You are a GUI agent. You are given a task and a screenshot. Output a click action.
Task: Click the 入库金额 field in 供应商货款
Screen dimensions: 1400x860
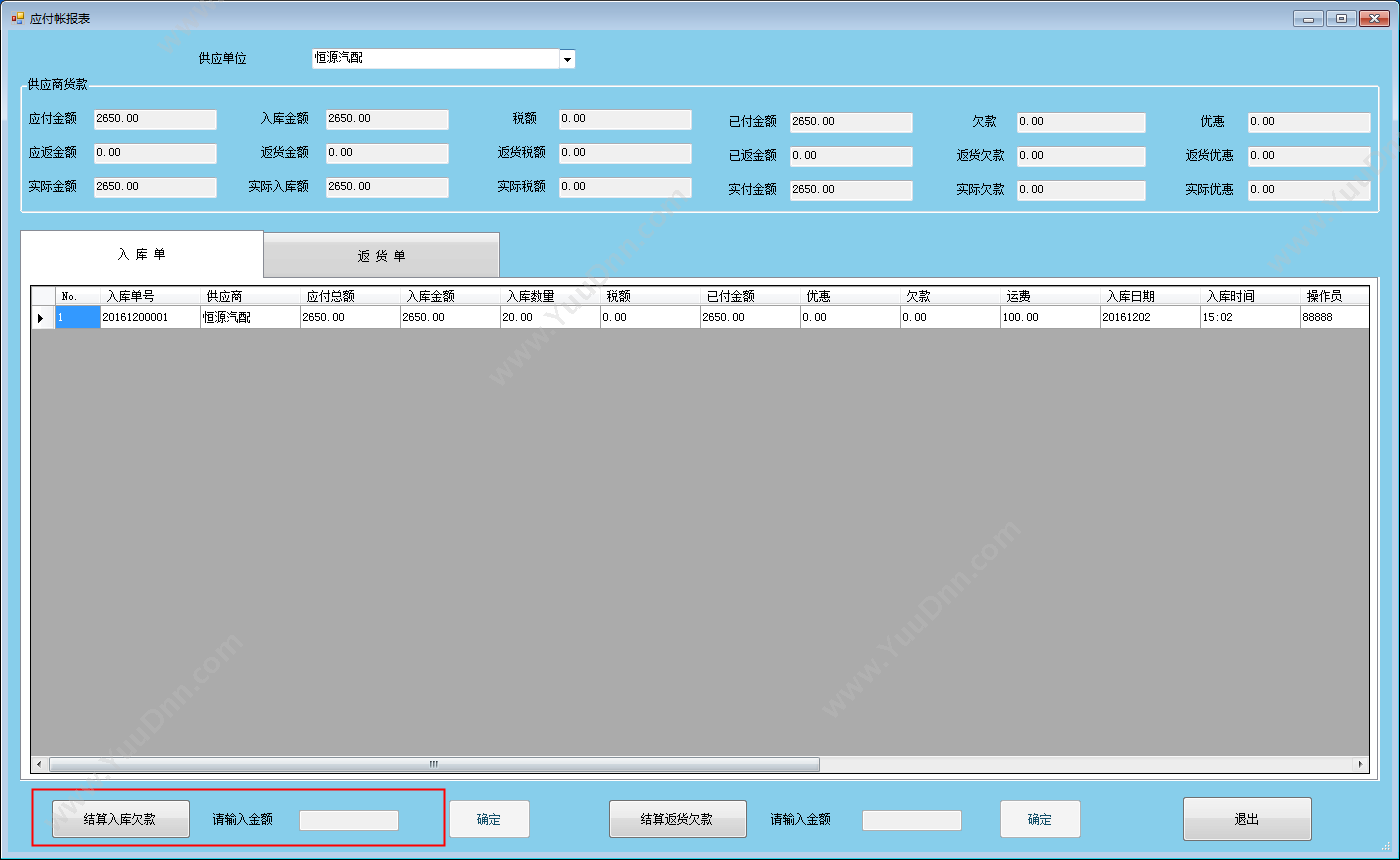[387, 119]
